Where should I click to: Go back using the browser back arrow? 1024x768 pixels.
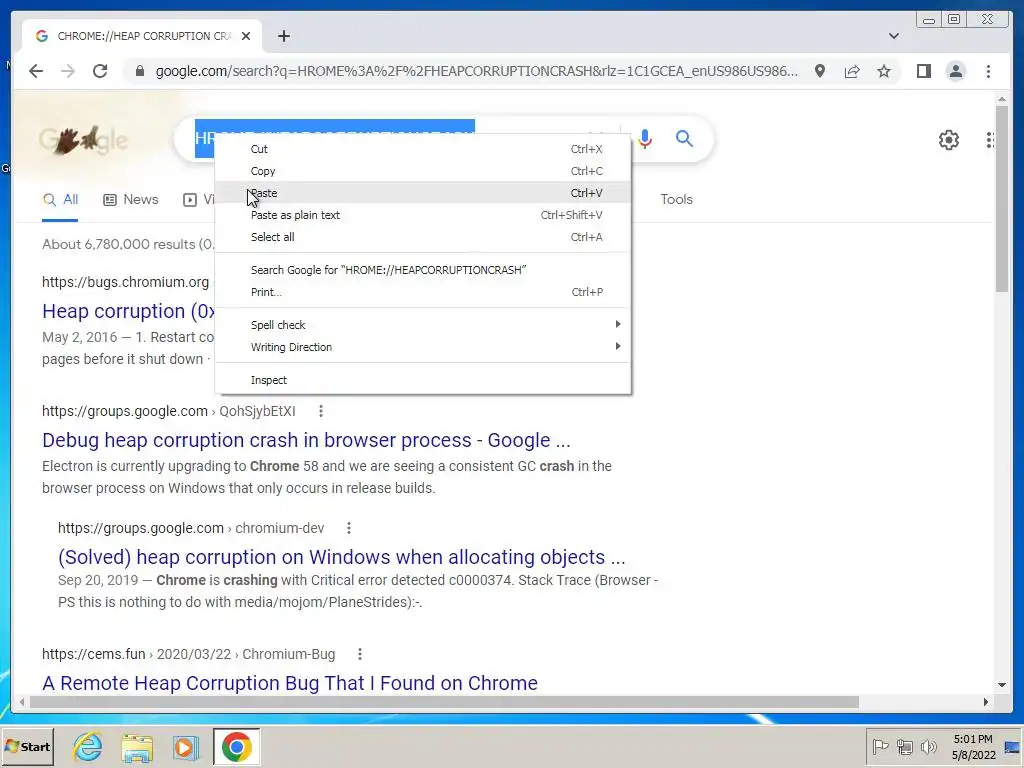tap(36, 71)
